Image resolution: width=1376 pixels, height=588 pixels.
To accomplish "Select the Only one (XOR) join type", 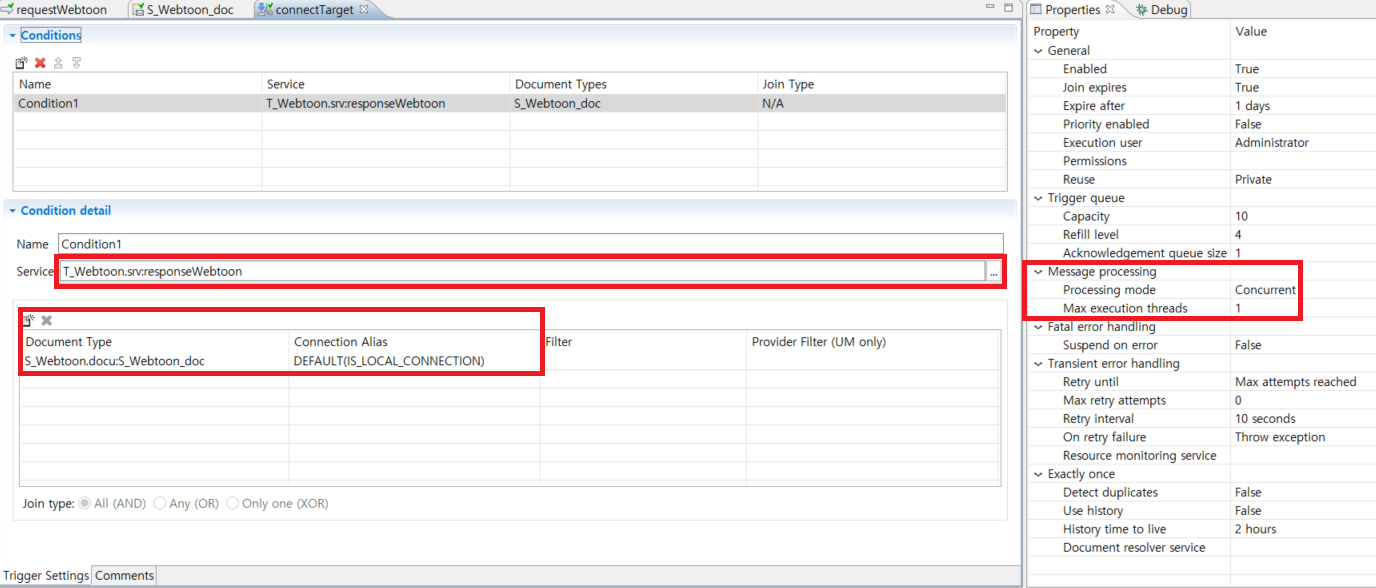I will tap(233, 504).
